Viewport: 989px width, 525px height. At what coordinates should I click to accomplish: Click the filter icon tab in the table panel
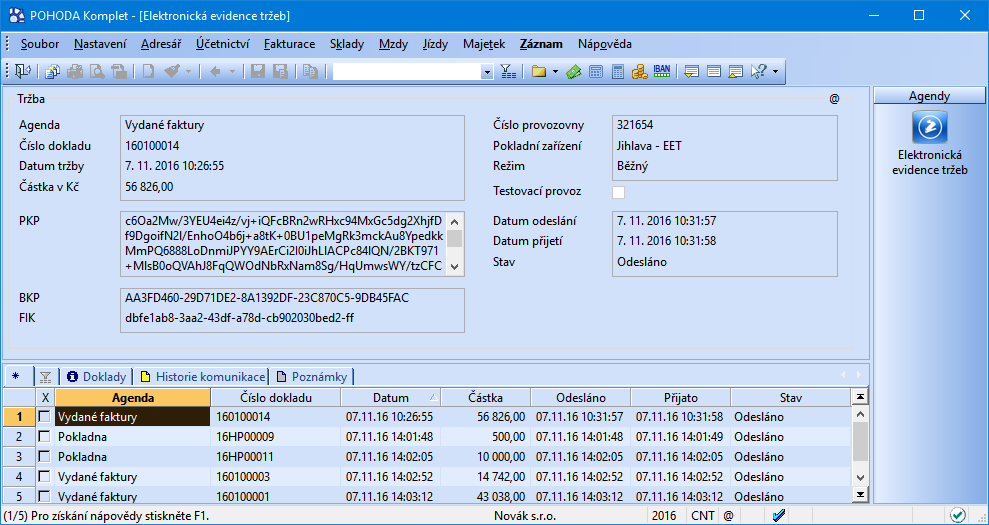pyautogui.click(x=45, y=377)
